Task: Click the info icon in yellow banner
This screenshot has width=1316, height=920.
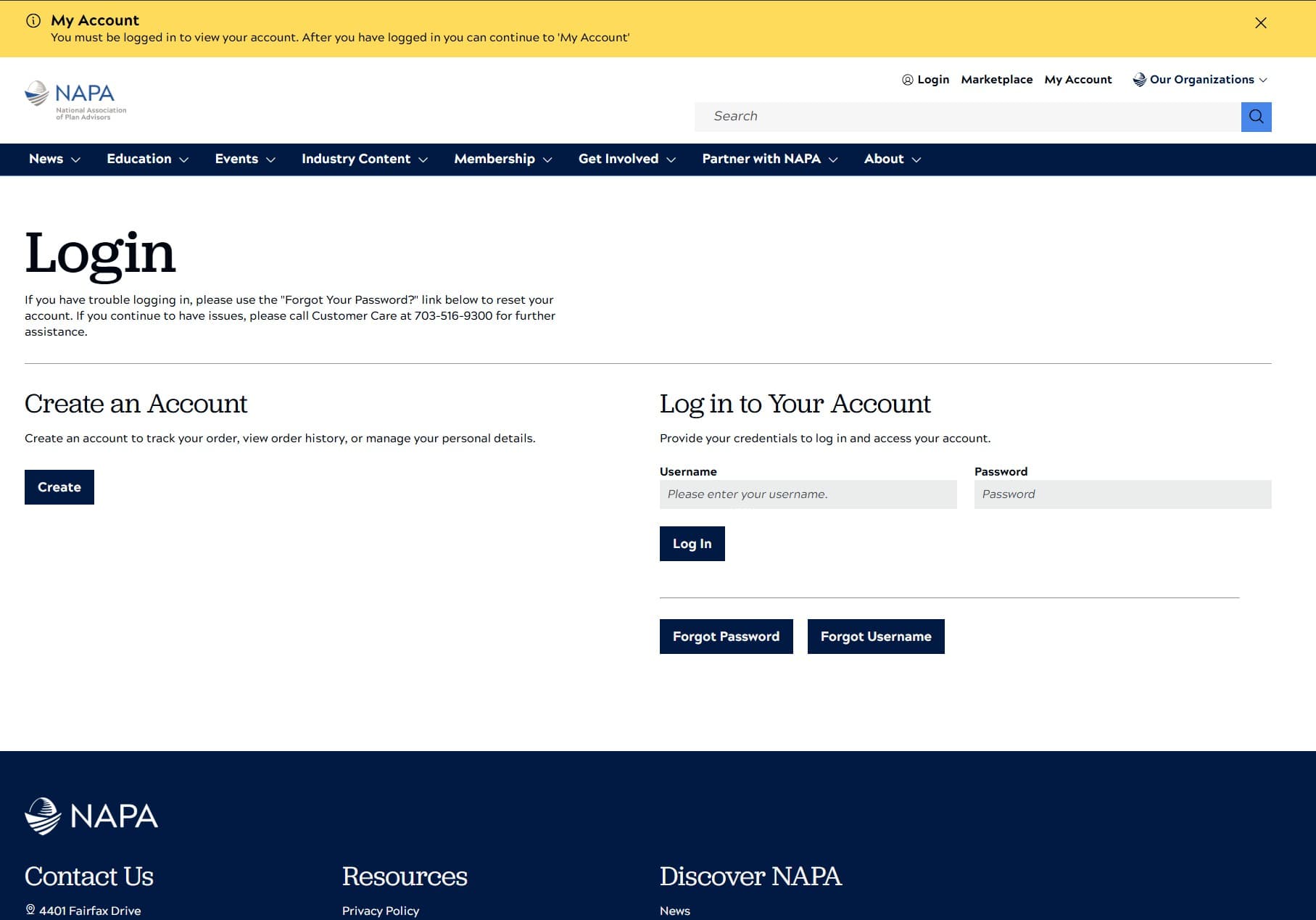Action: point(33,20)
